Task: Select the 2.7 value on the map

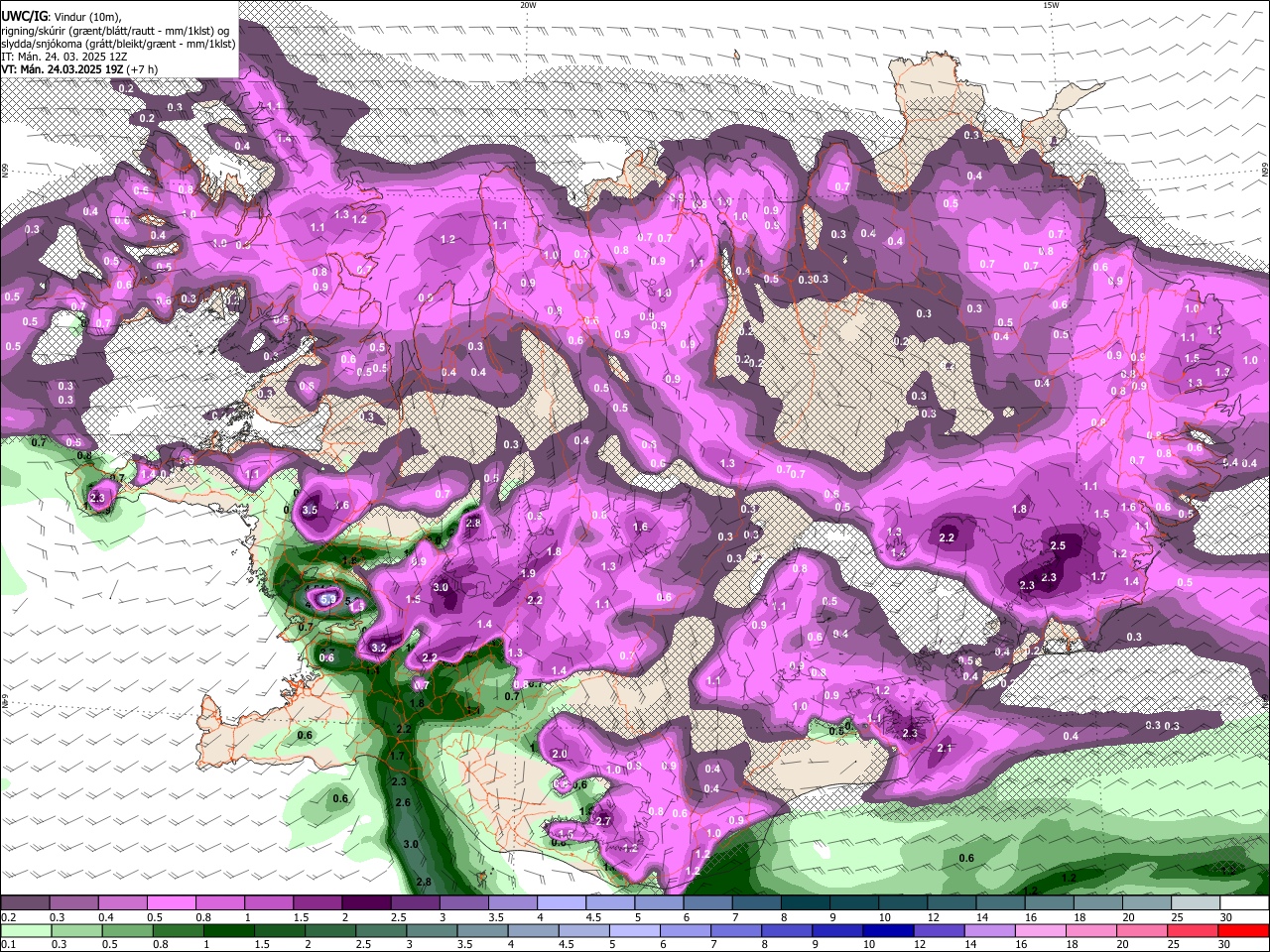Action: click(603, 821)
